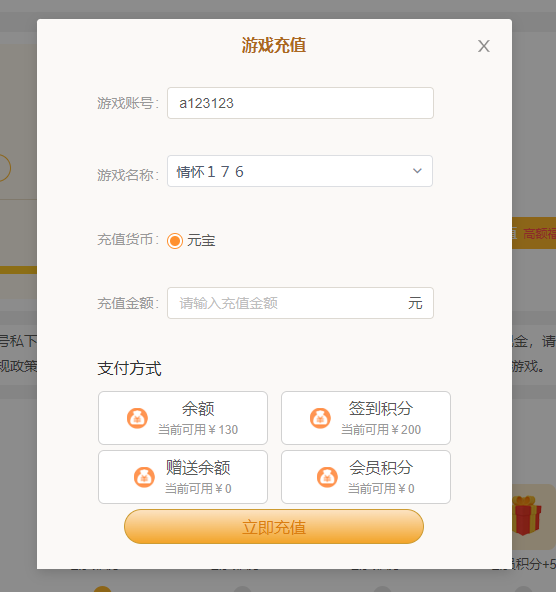Click the money bag icon beside 会员积分
This screenshot has width=556, height=592.
[327, 477]
